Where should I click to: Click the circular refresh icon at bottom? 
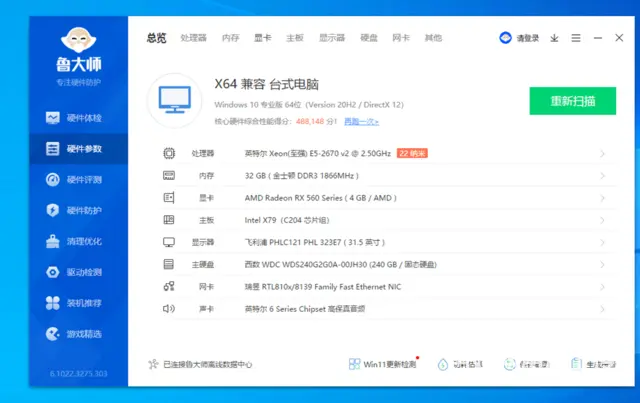510,364
